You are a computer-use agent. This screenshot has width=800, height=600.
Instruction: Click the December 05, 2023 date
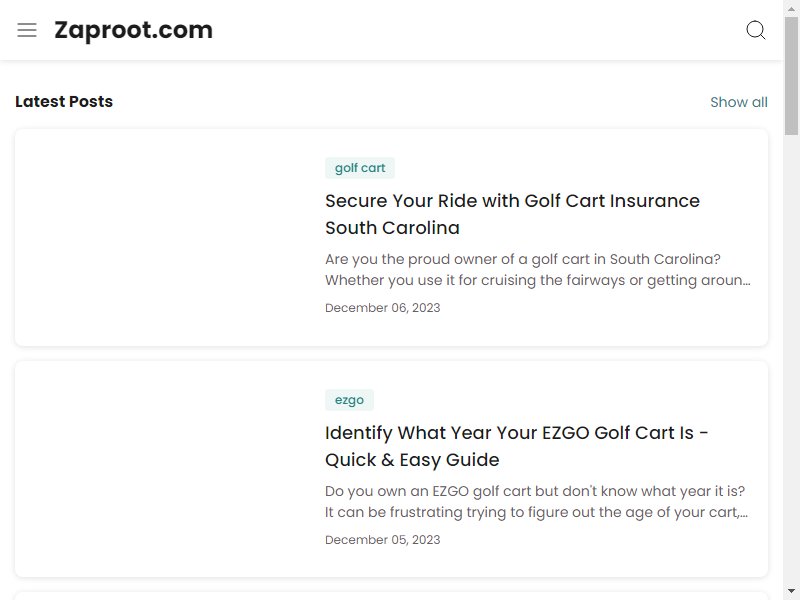click(383, 540)
